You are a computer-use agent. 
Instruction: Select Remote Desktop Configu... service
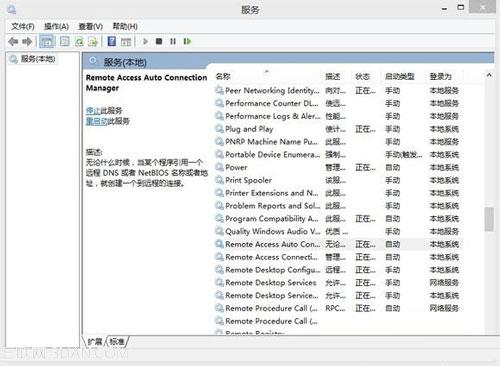[337, 270]
